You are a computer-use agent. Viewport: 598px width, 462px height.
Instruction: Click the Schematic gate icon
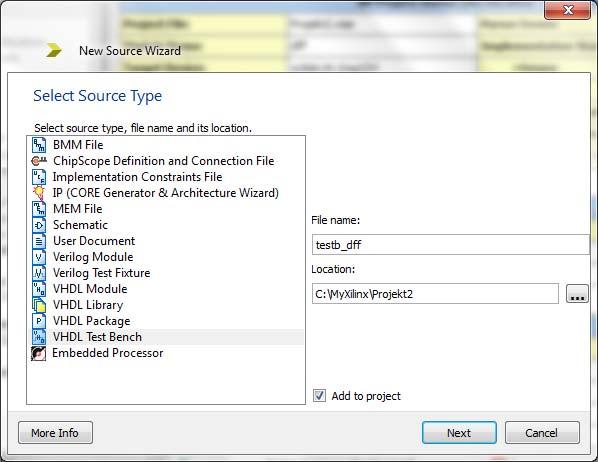pos(39,225)
